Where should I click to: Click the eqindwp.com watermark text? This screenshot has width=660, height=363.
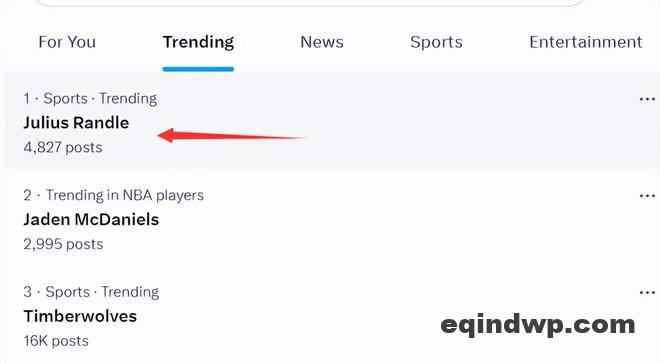click(x=538, y=325)
